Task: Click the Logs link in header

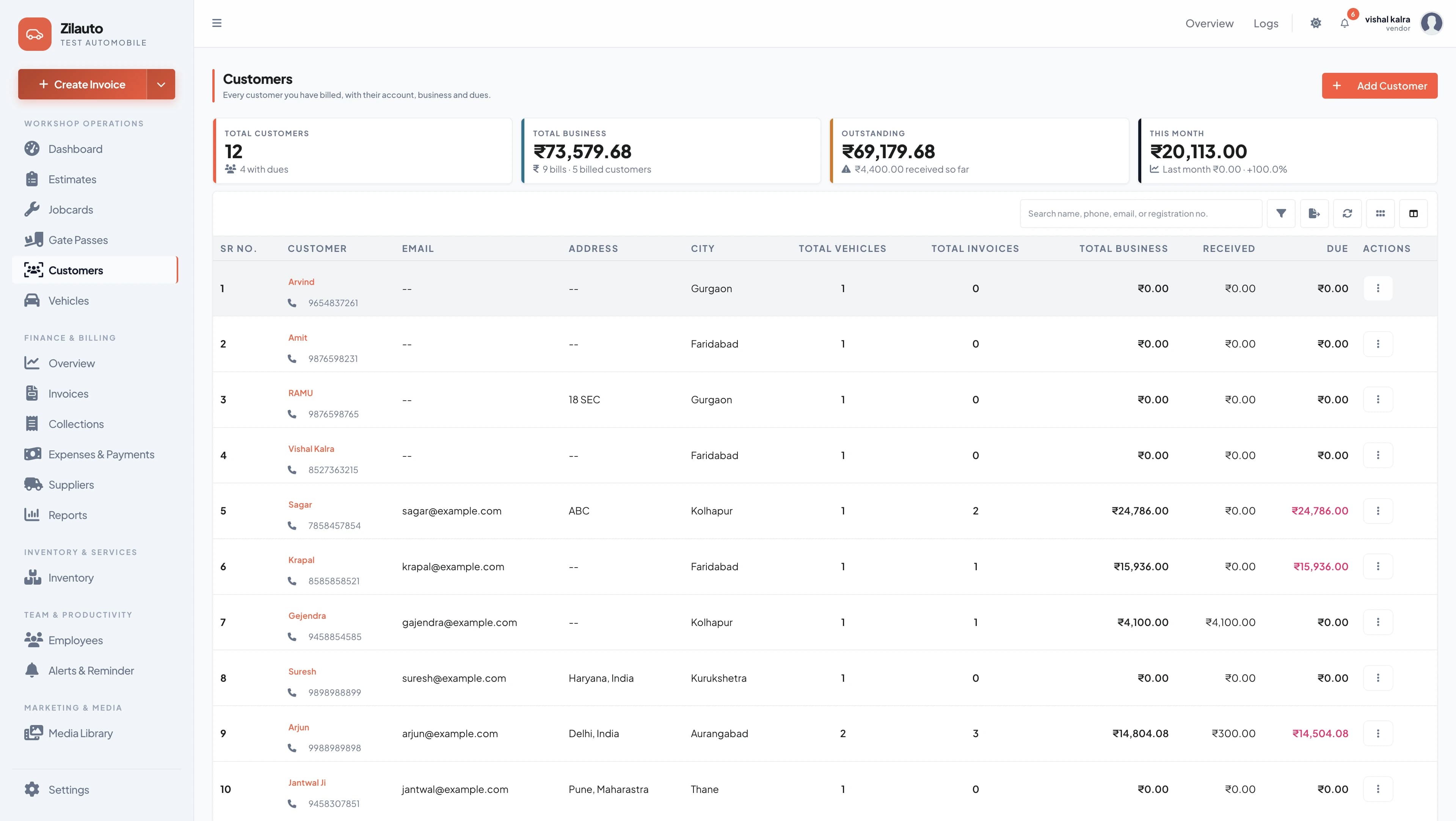Action: point(1266,23)
